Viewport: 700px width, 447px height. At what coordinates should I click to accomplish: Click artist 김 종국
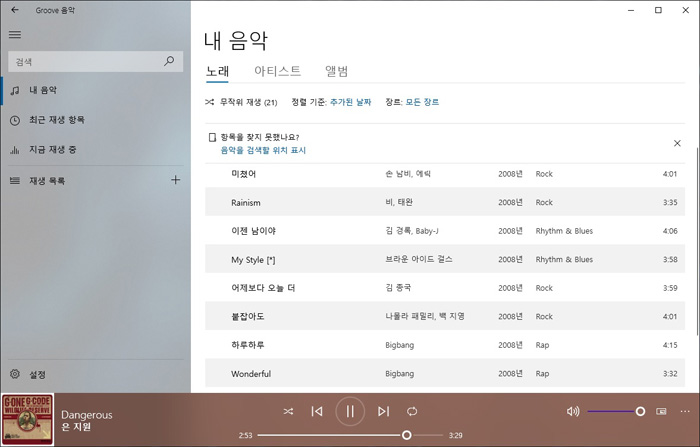tap(398, 288)
